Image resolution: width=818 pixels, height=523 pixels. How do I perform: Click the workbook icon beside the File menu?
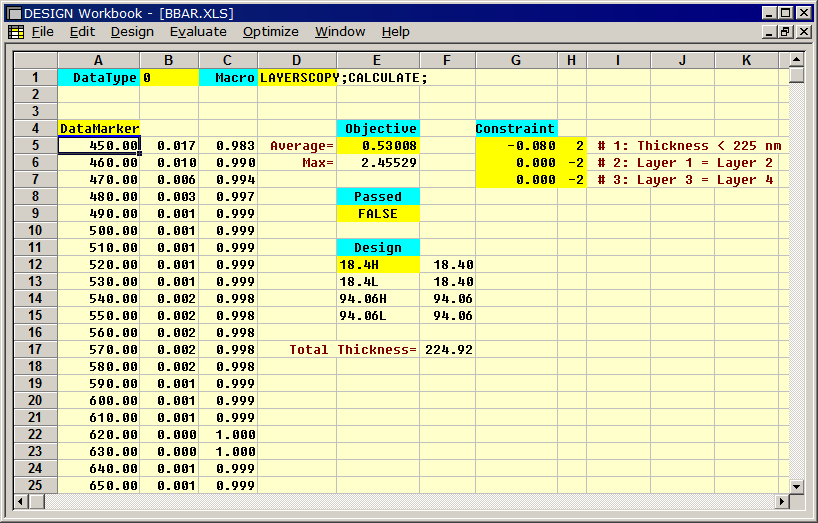click(16, 32)
